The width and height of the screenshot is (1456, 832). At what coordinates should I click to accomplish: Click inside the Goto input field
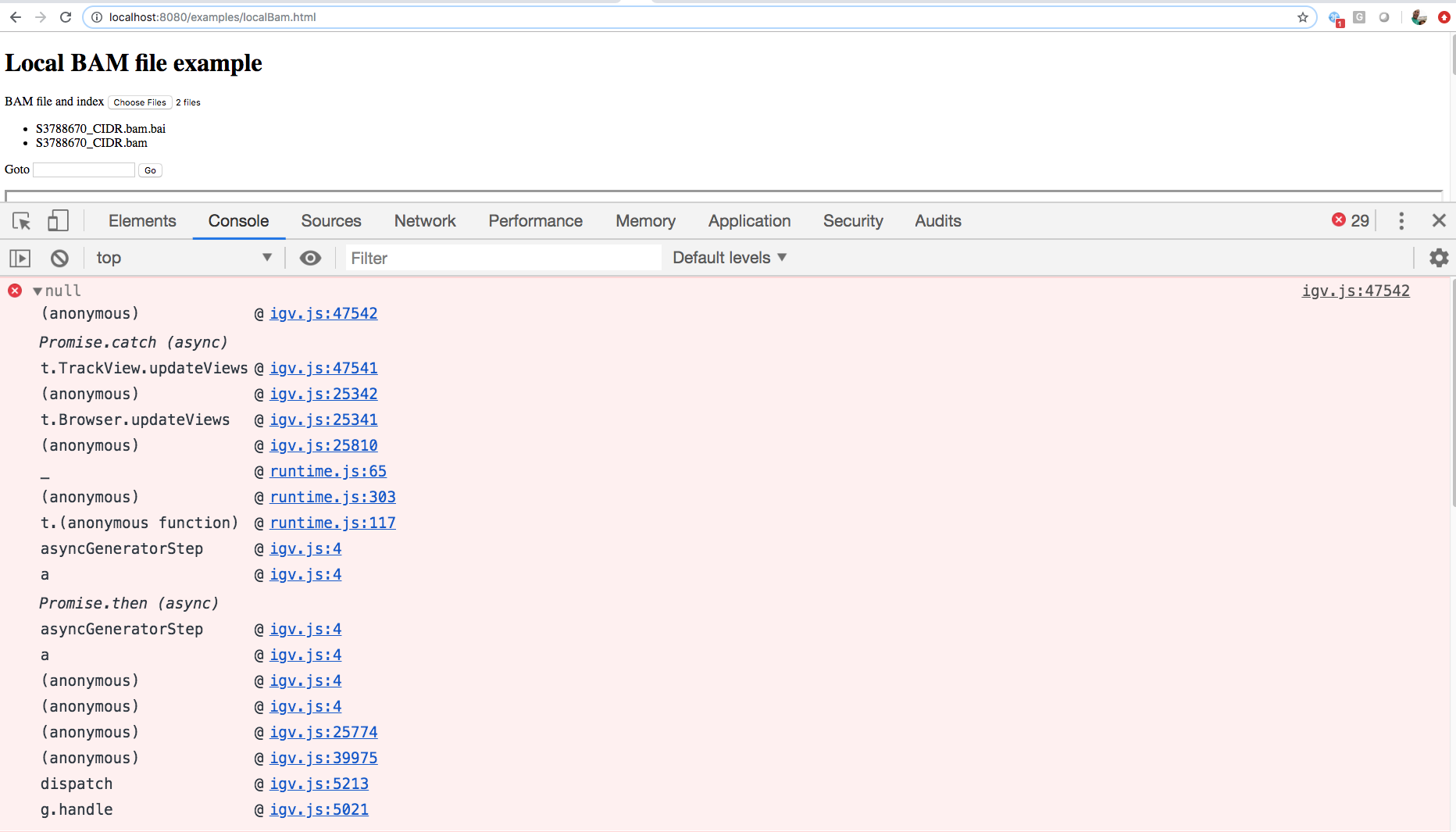tap(83, 170)
